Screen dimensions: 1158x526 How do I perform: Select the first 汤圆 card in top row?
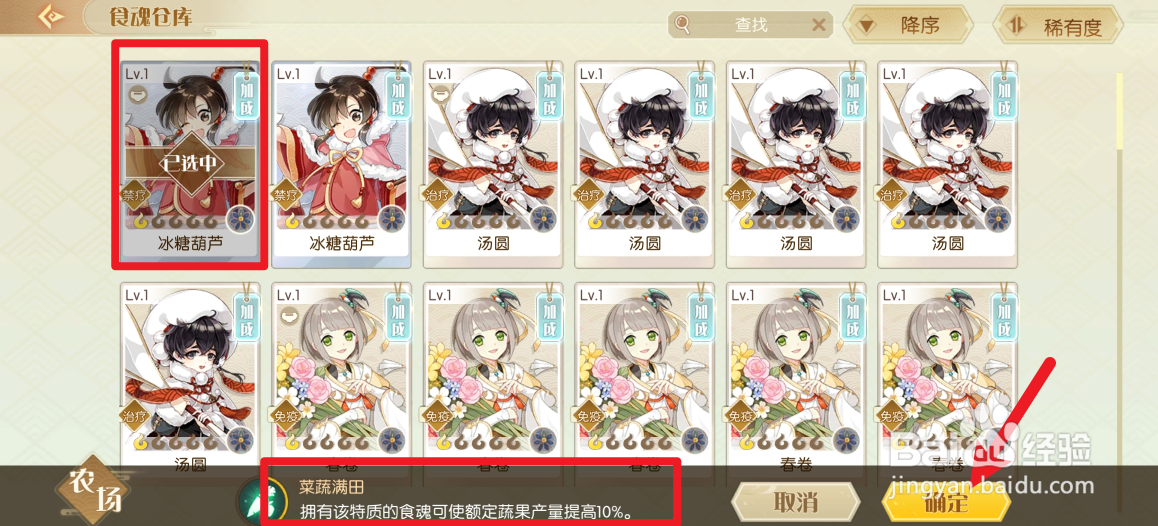pos(493,164)
